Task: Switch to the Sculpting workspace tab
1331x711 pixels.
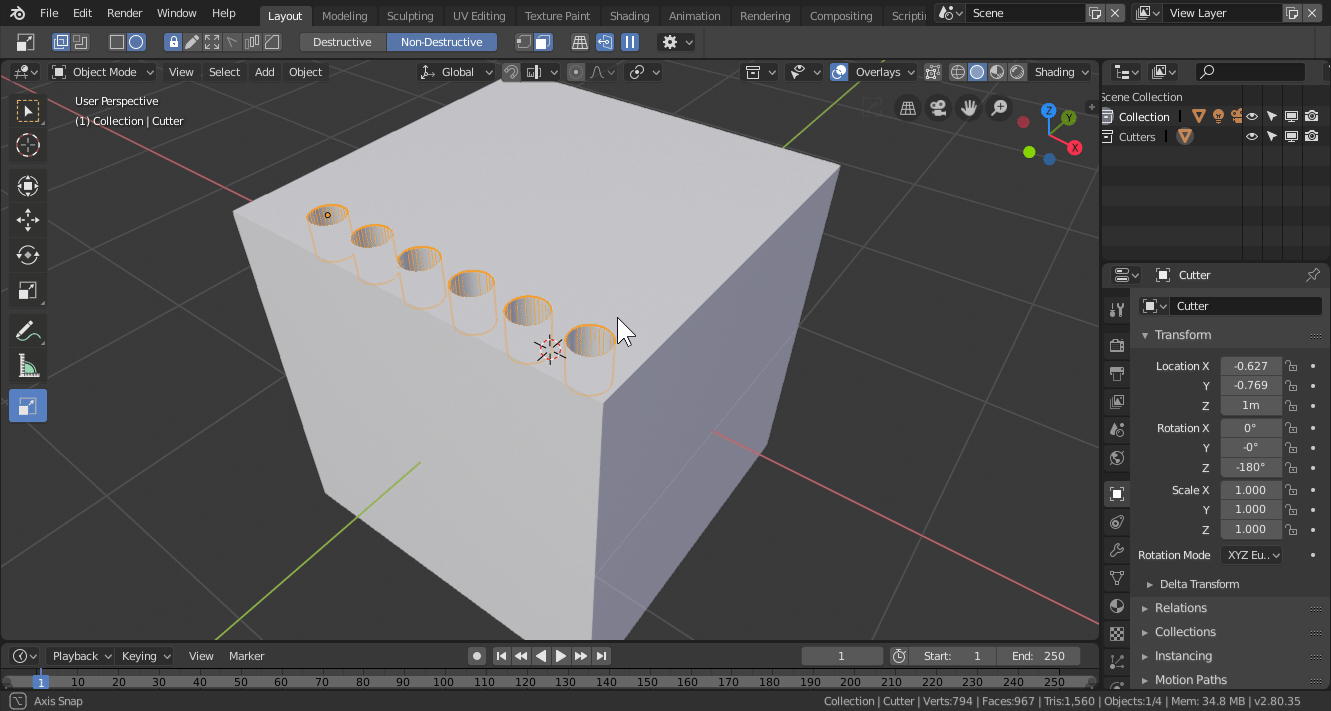Action: [410, 16]
